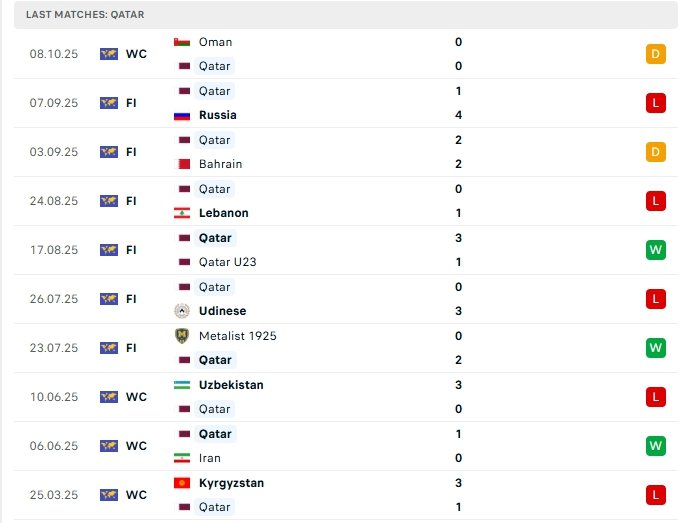690x523 pixels.
Task: Click the loss badge for Russia match
Action: coord(656,103)
